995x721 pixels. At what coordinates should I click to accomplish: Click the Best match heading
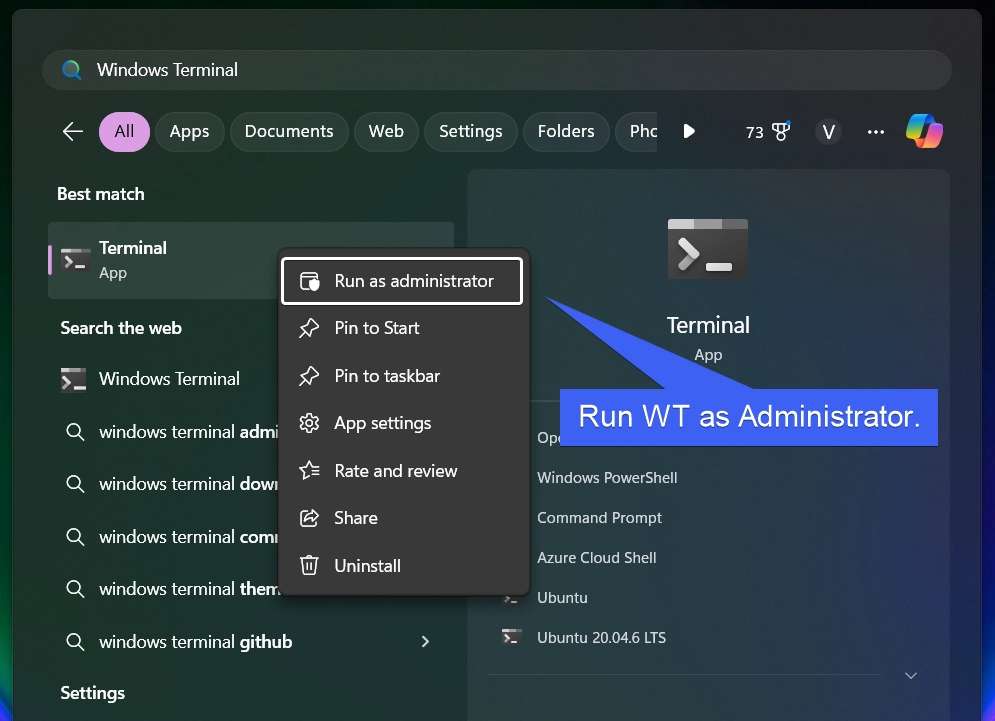(101, 194)
